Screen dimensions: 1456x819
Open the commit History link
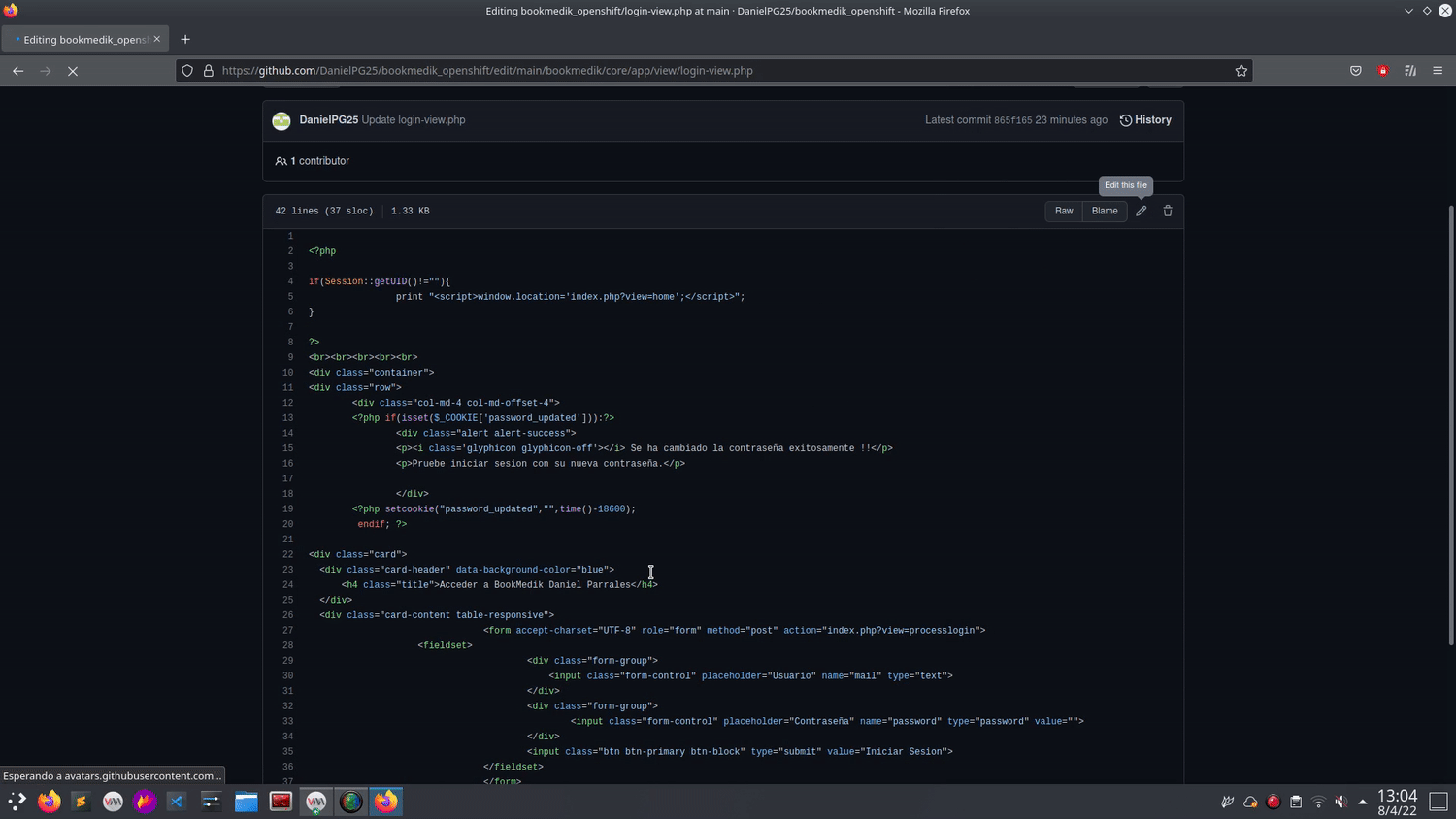pyautogui.click(x=1145, y=120)
